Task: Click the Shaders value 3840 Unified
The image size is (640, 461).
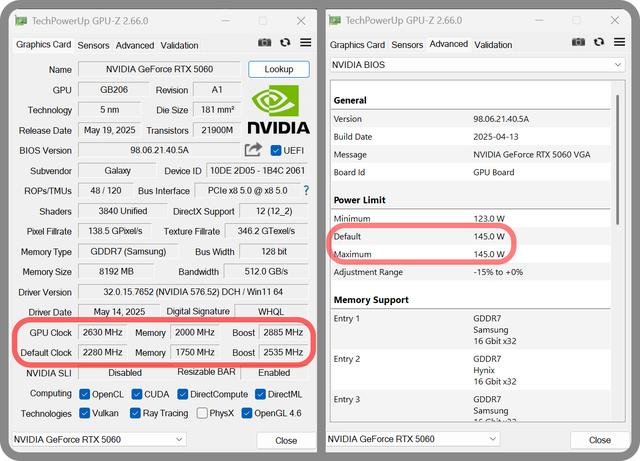Action: 123,211
